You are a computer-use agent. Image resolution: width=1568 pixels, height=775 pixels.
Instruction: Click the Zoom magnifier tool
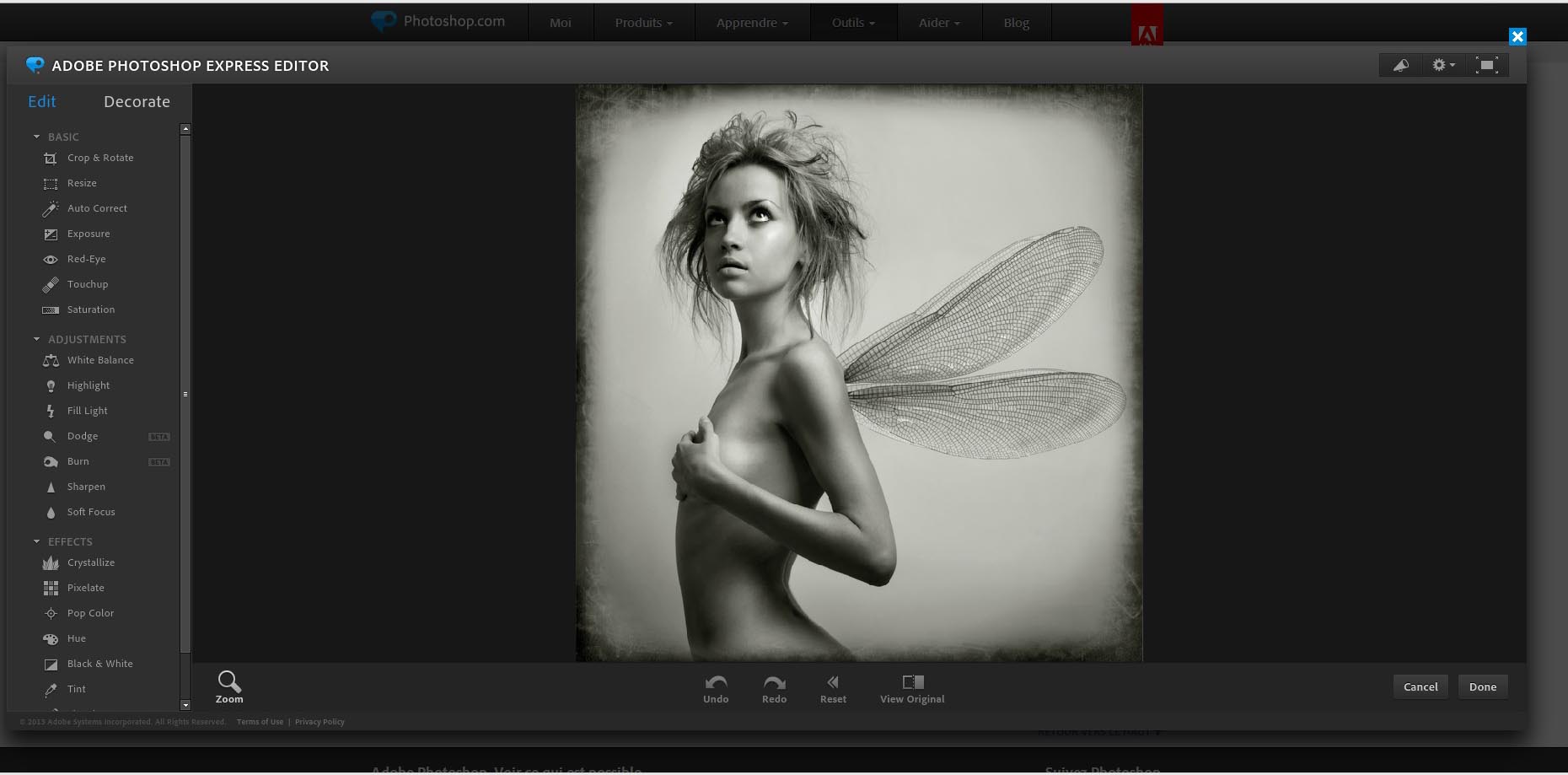pos(229,687)
